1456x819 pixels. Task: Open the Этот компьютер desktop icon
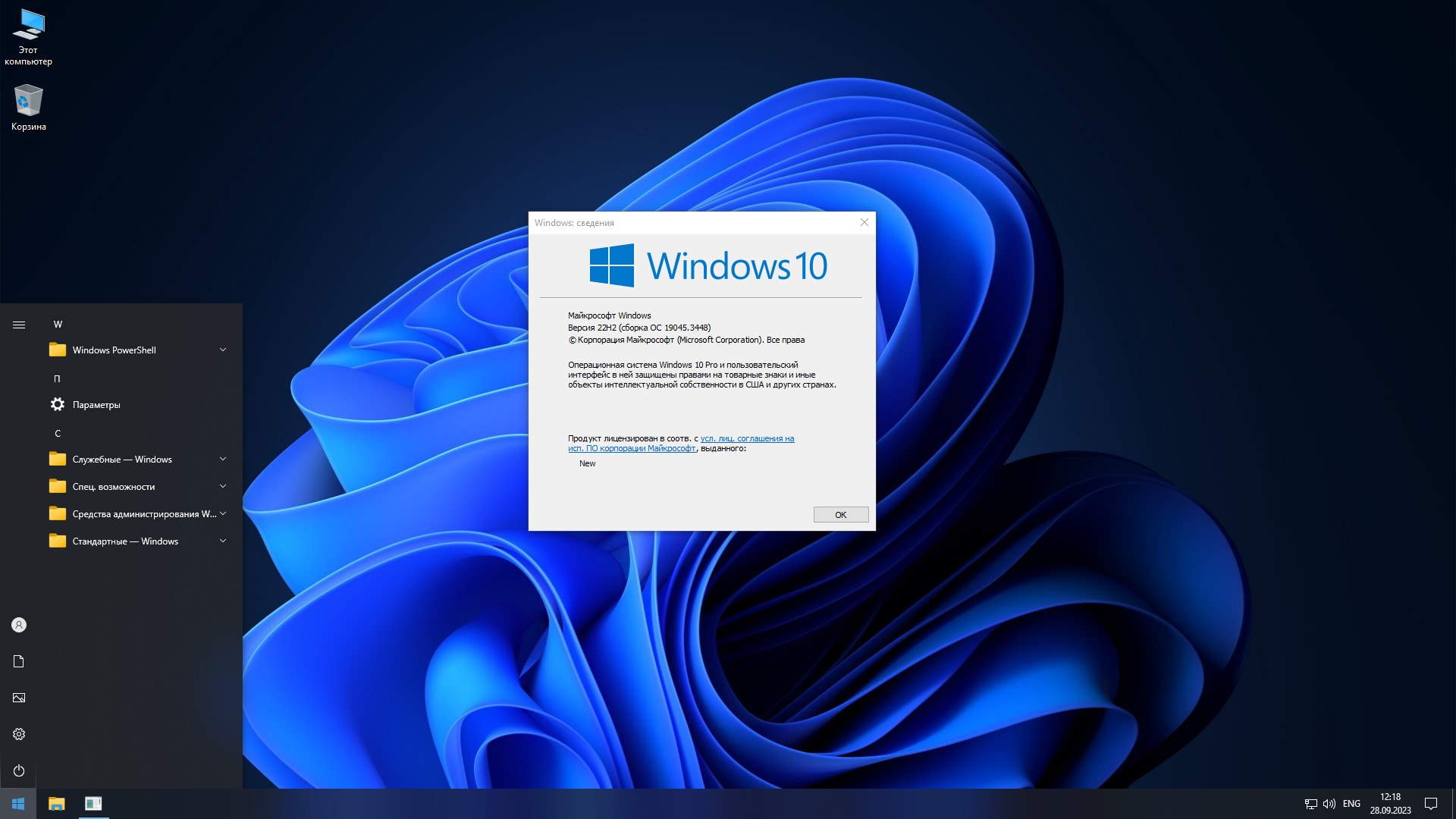pyautogui.click(x=28, y=36)
